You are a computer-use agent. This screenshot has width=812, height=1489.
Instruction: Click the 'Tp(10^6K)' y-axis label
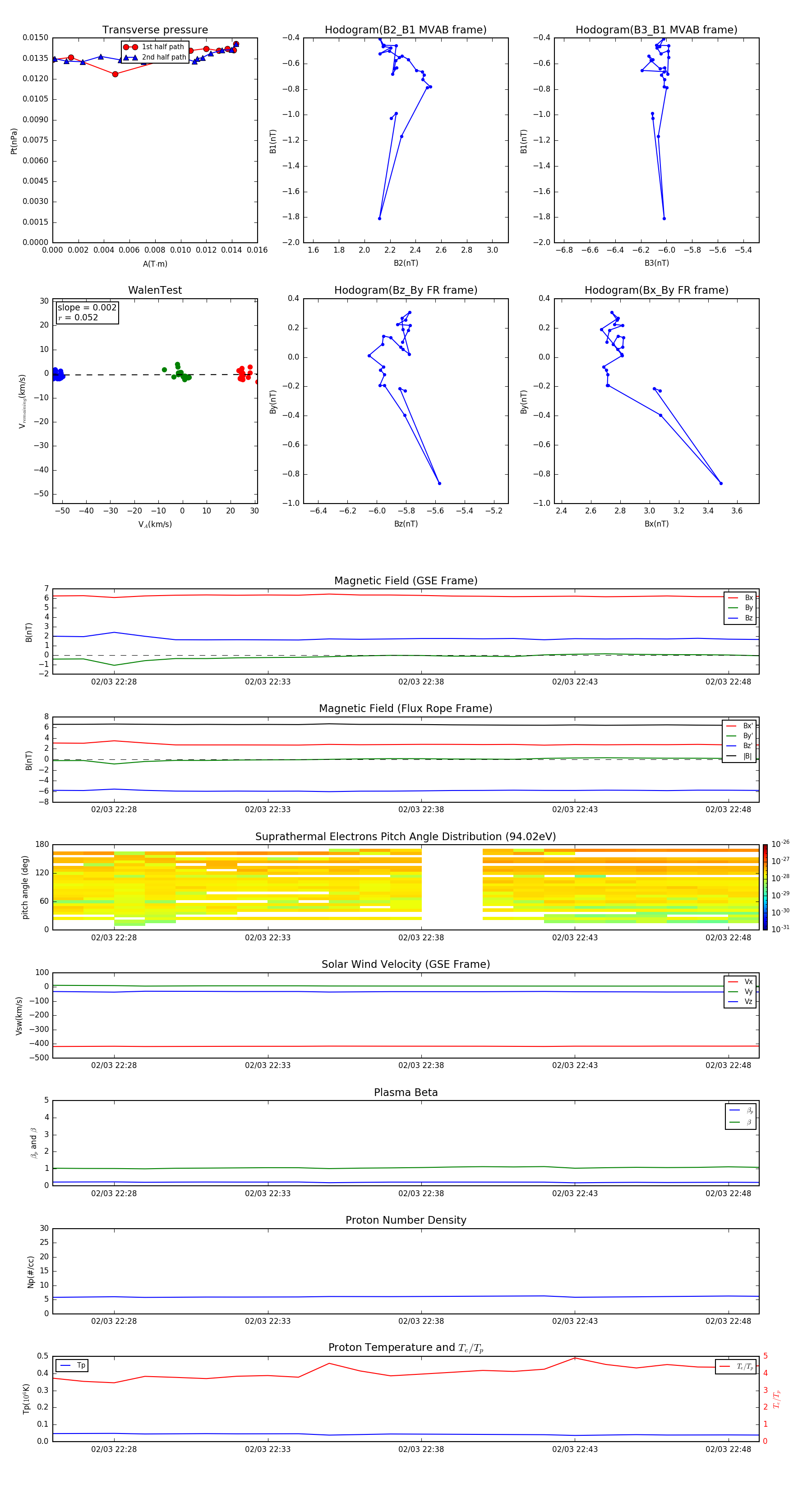(x=26, y=1399)
